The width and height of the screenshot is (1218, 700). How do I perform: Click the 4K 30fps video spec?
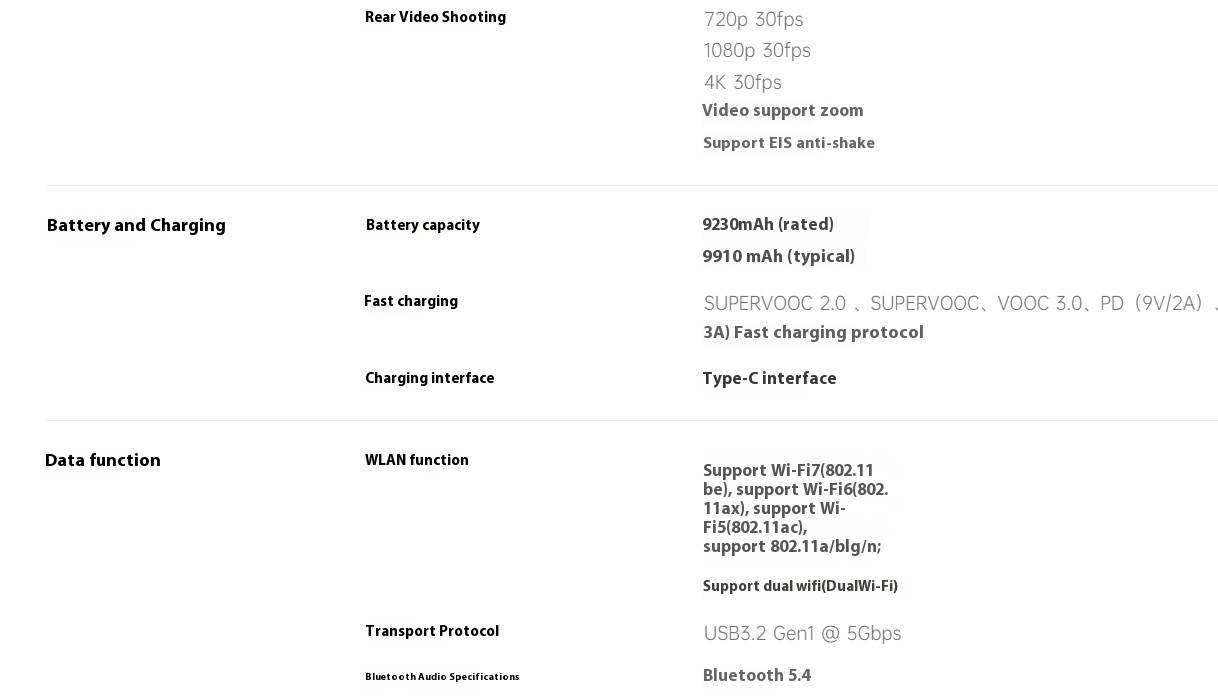[743, 82]
